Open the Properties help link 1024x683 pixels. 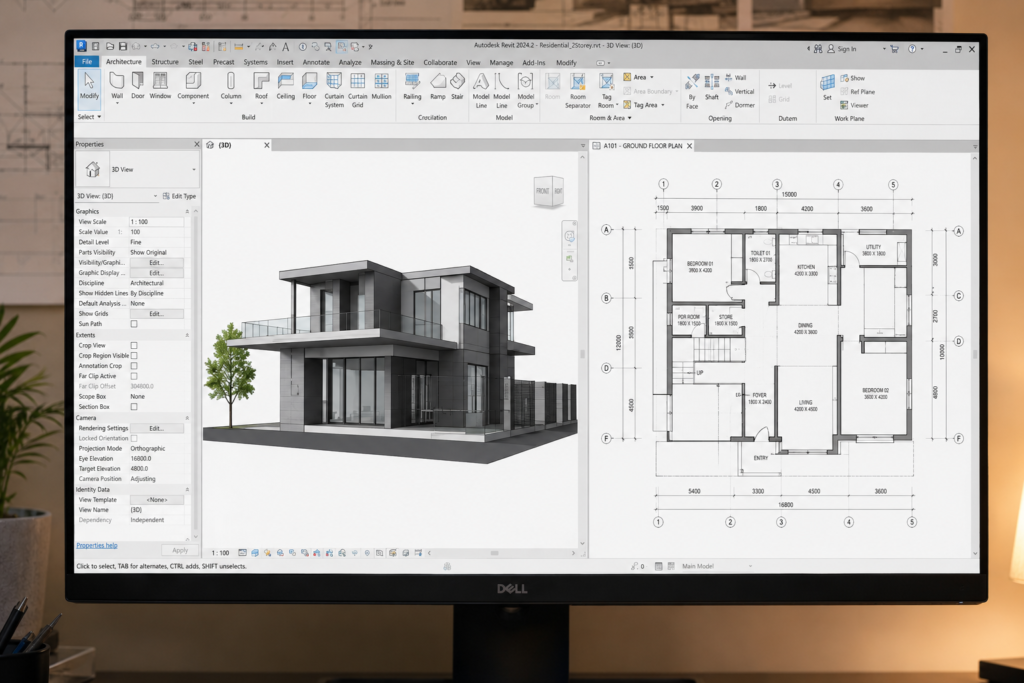click(97, 545)
